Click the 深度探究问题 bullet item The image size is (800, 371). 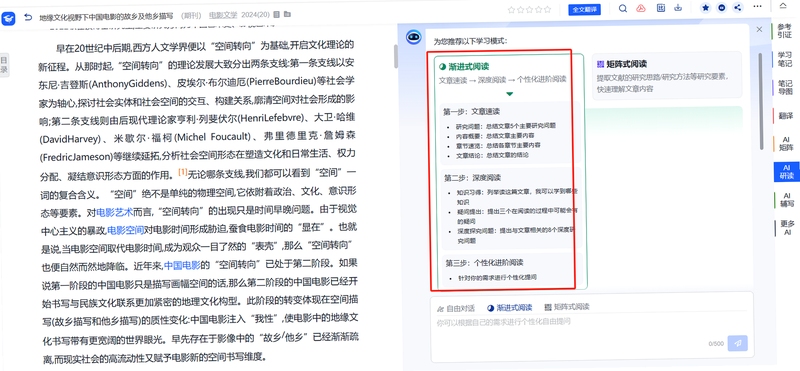coord(516,235)
